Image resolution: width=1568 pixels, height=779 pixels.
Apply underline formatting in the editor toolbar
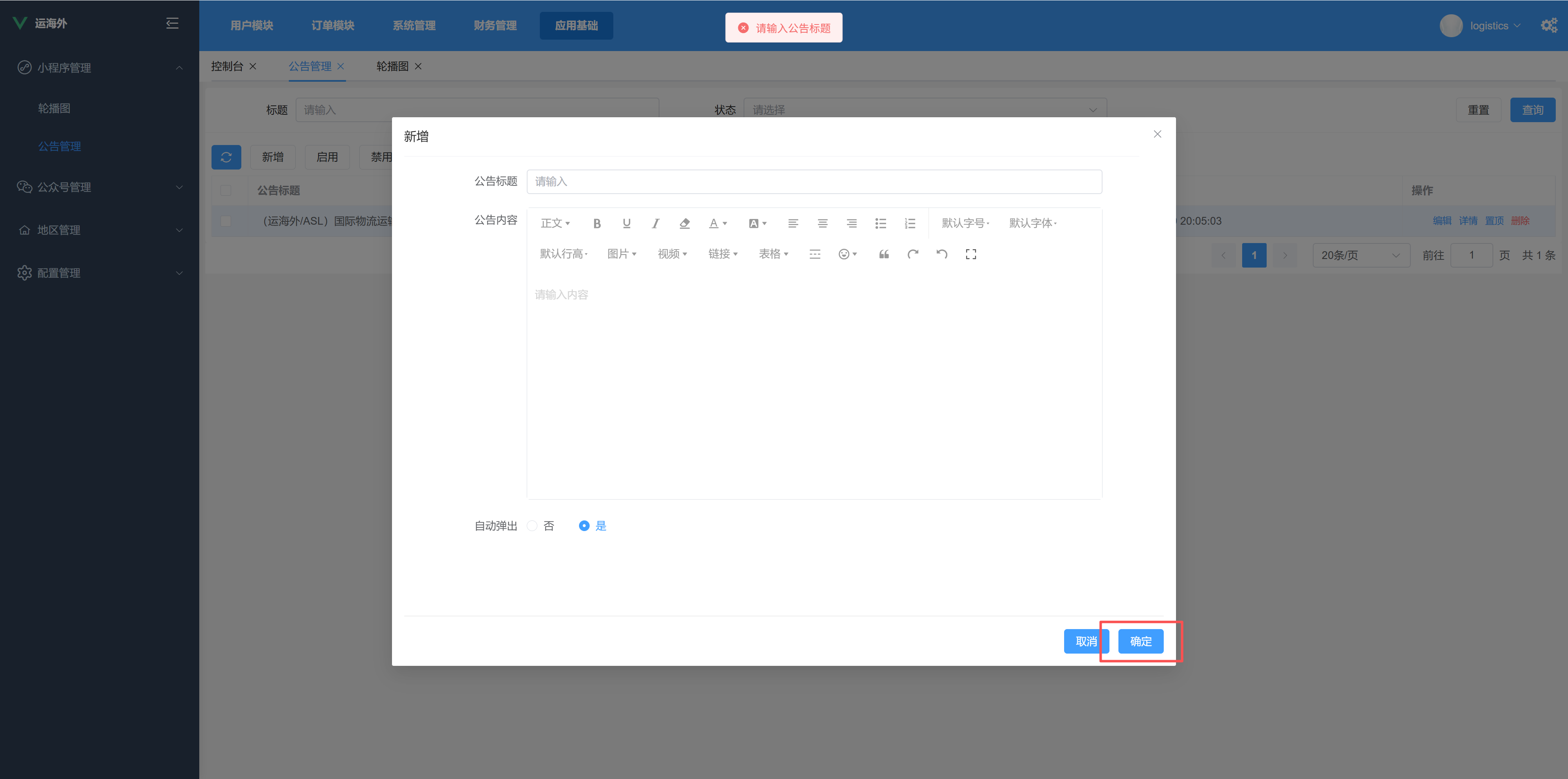pos(626,223)
